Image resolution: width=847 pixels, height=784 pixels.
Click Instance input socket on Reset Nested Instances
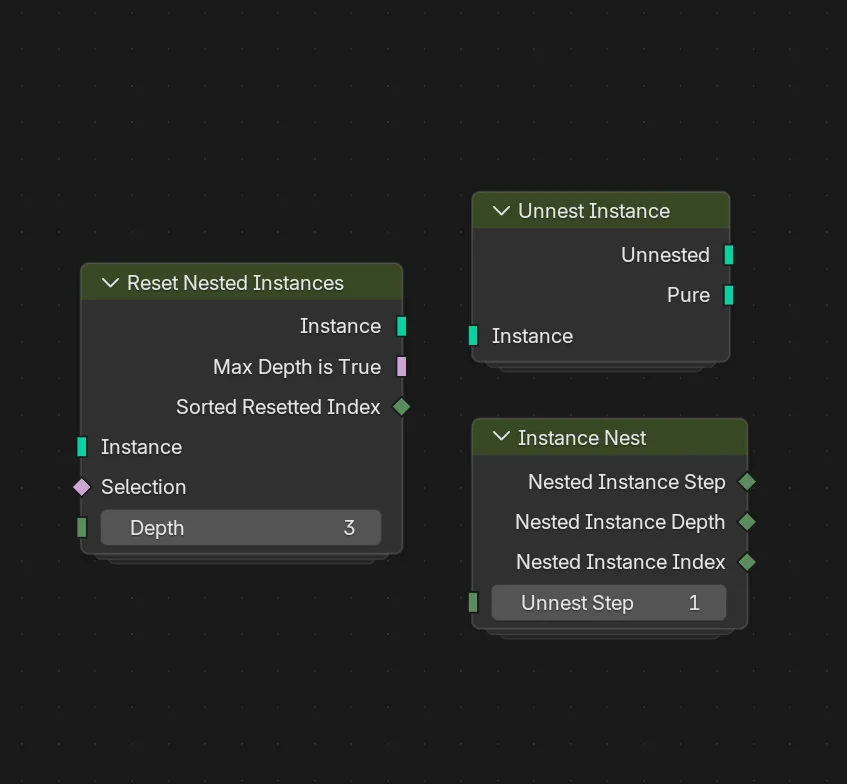point(82,447)
